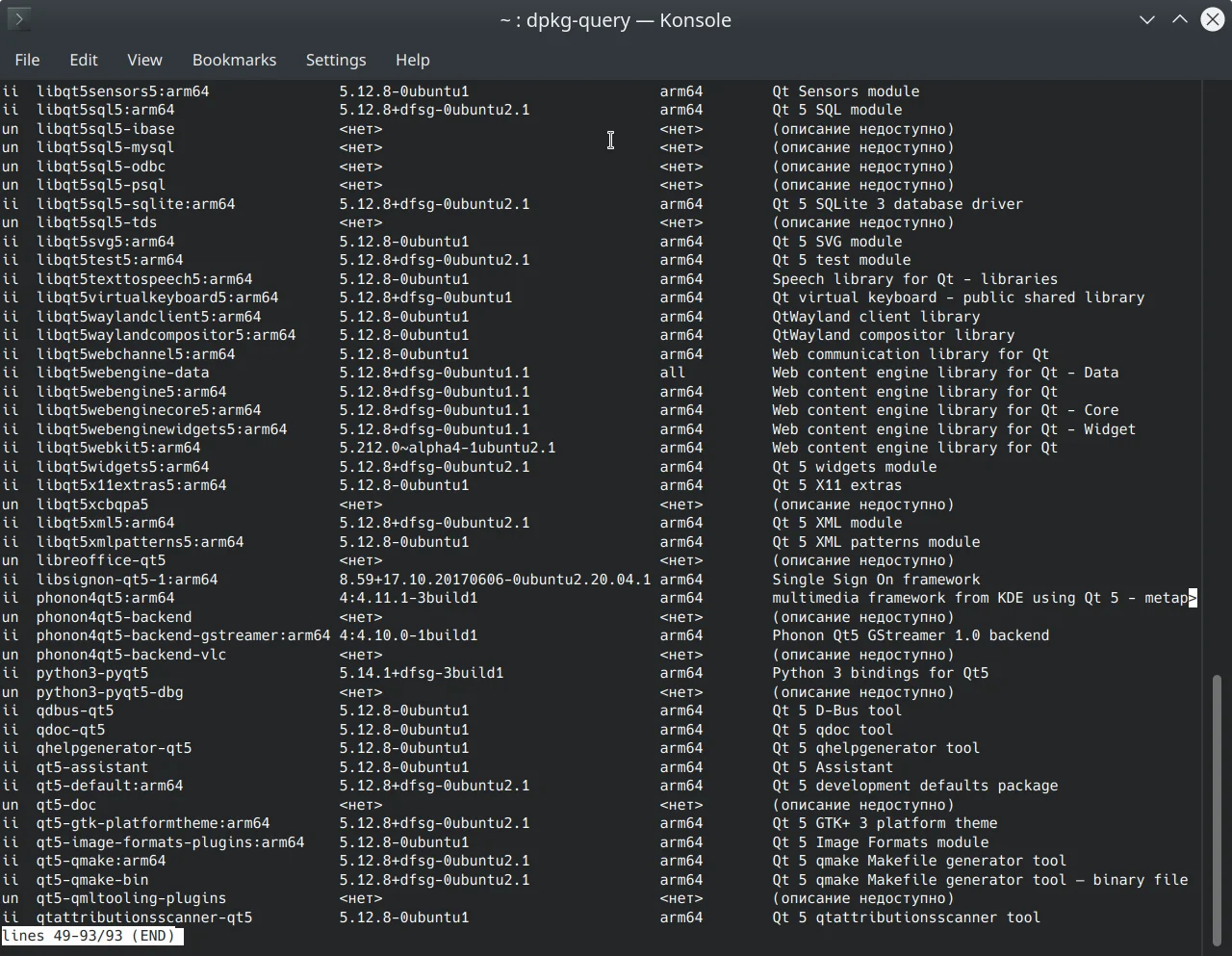The height and width of the screenshot is (956, 1232).
Task: Click package name phonon4qt5-backend-gstreamer:arm64
Action: (x=184, y=635)
